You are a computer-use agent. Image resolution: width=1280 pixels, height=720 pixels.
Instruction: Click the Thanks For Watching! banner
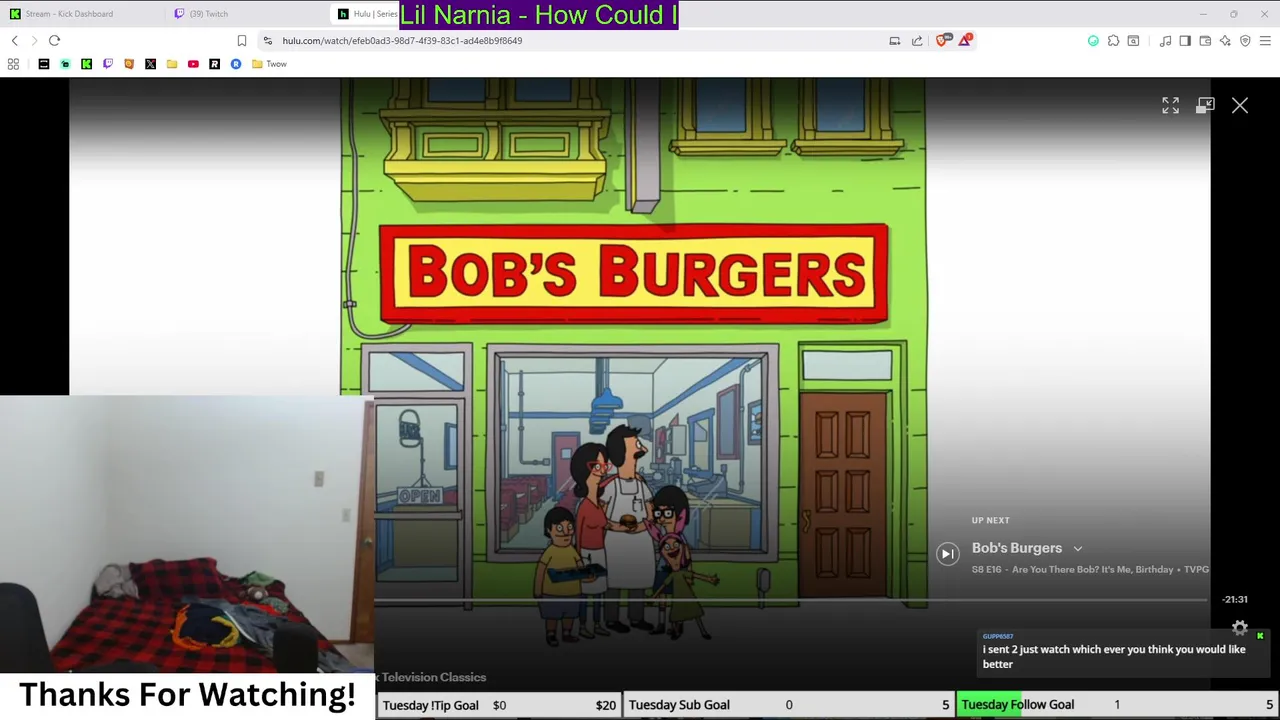point(187,695)
